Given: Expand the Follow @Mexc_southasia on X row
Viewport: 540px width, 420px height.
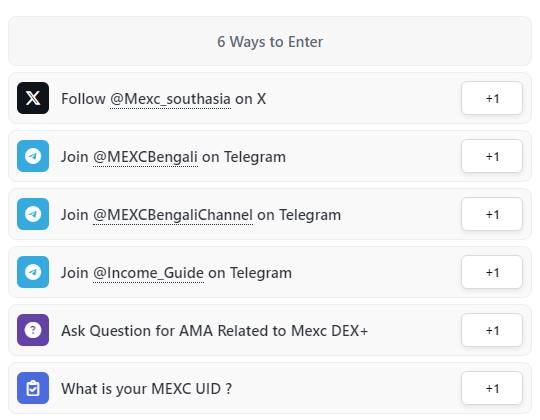Looking at the screenshot, I should pos(270,98).
